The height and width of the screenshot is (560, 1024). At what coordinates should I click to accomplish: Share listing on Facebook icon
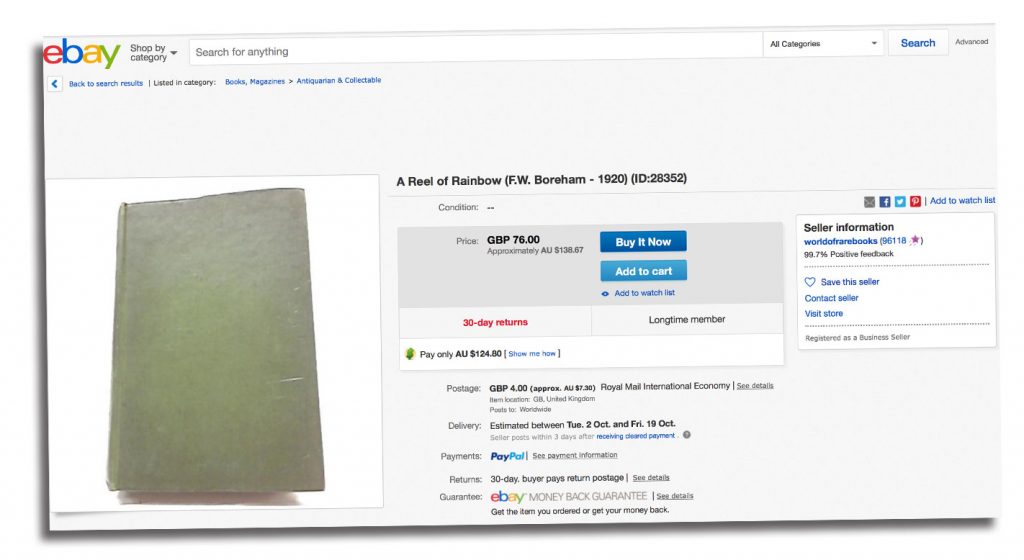click(x=885, y=202)
